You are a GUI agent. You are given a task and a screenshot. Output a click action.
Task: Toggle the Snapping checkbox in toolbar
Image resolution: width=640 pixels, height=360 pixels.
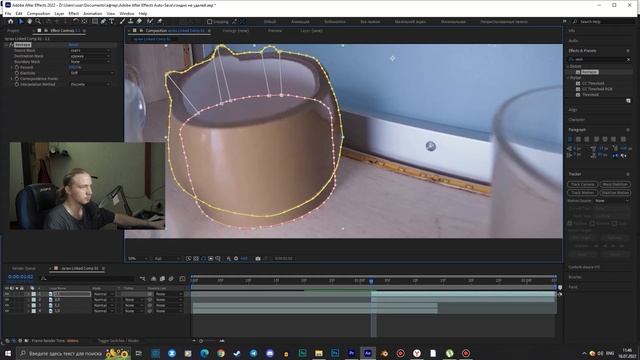[x=210, y=21]
